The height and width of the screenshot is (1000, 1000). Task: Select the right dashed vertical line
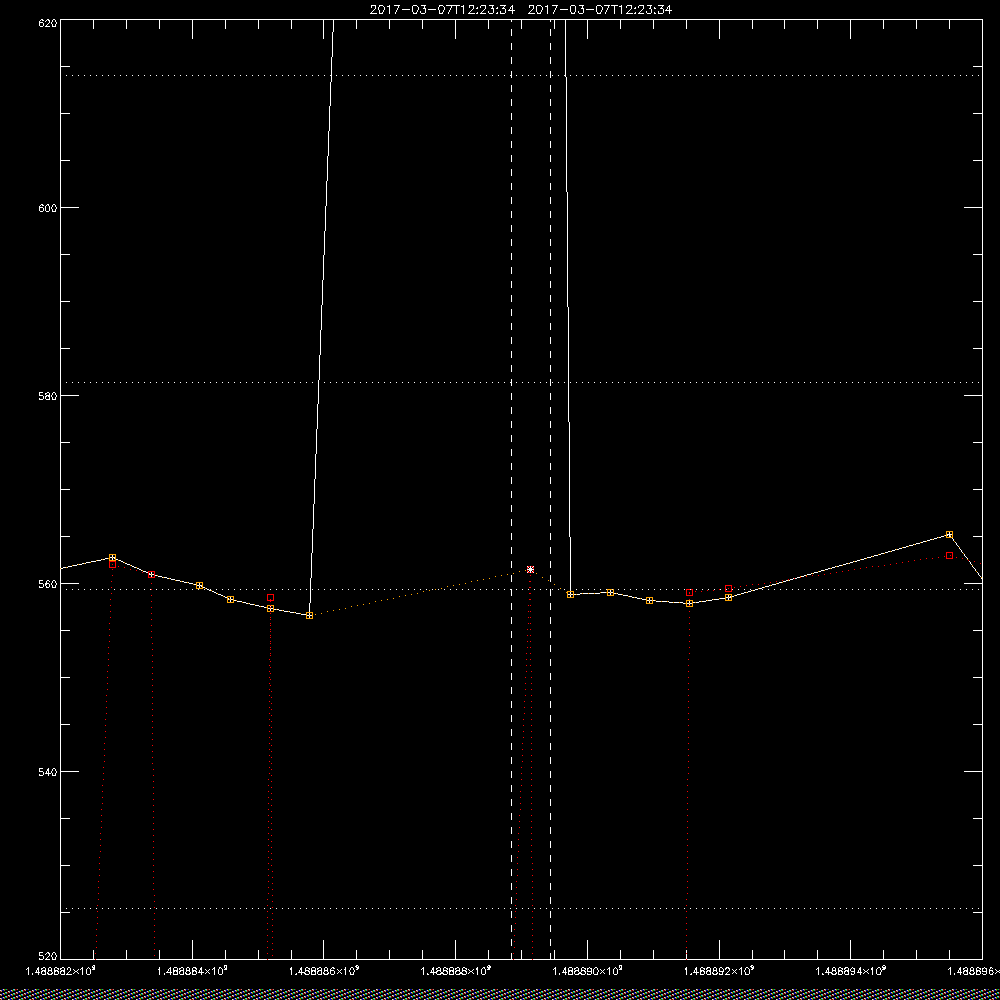tap(550, 489)
